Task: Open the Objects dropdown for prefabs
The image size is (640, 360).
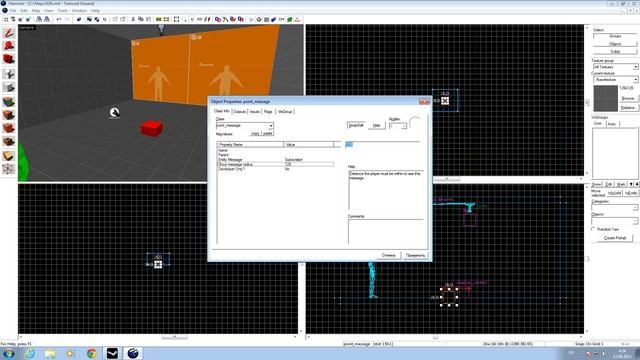Action: click(x=614, y=221)
